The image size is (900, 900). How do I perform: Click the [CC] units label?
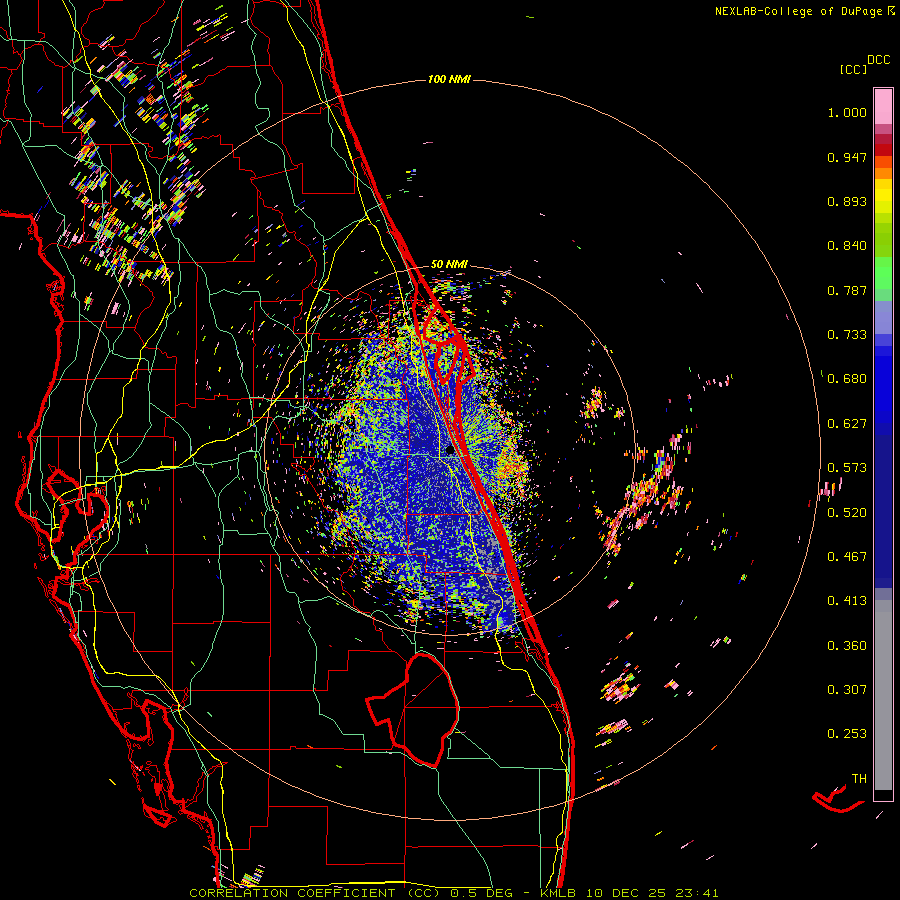point(853,69)
